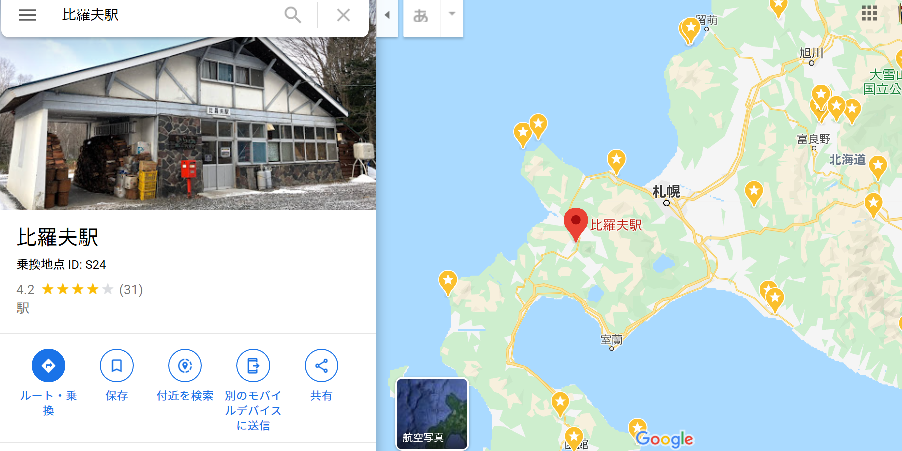Click the 比羅夫駅 station photo

(x=188, y=123)
